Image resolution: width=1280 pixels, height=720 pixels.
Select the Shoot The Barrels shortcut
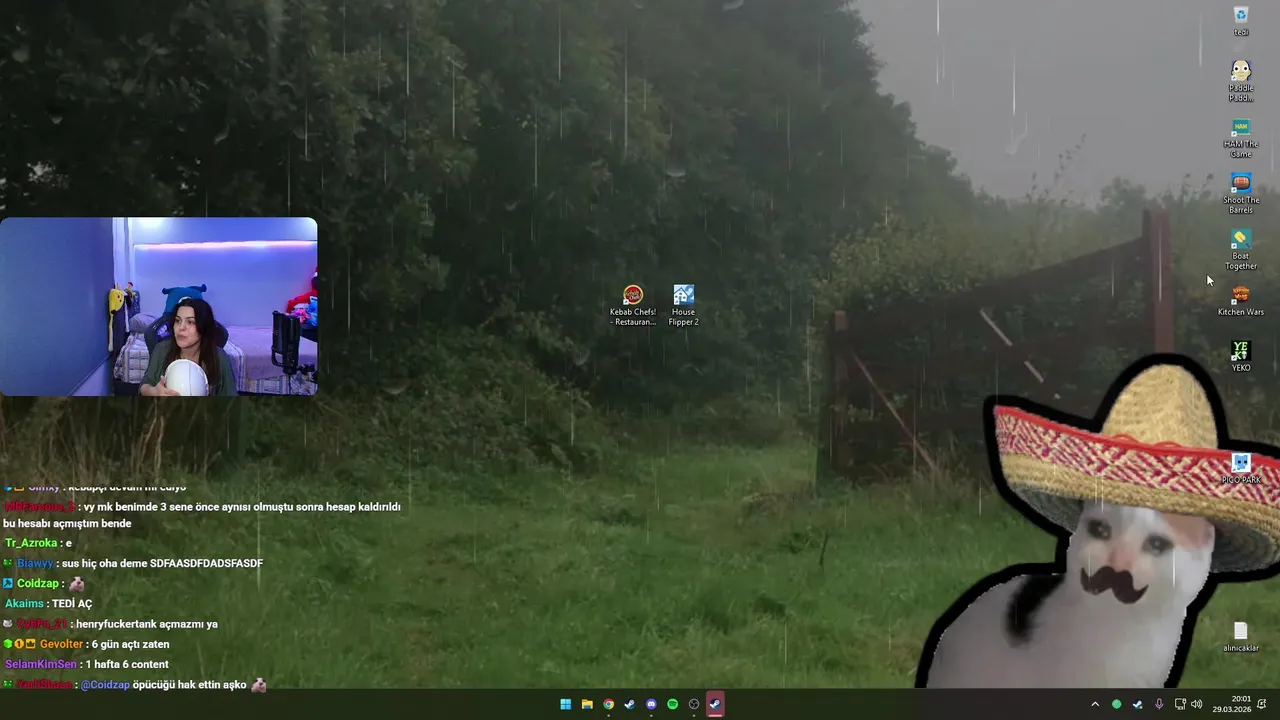point(1241,194)
